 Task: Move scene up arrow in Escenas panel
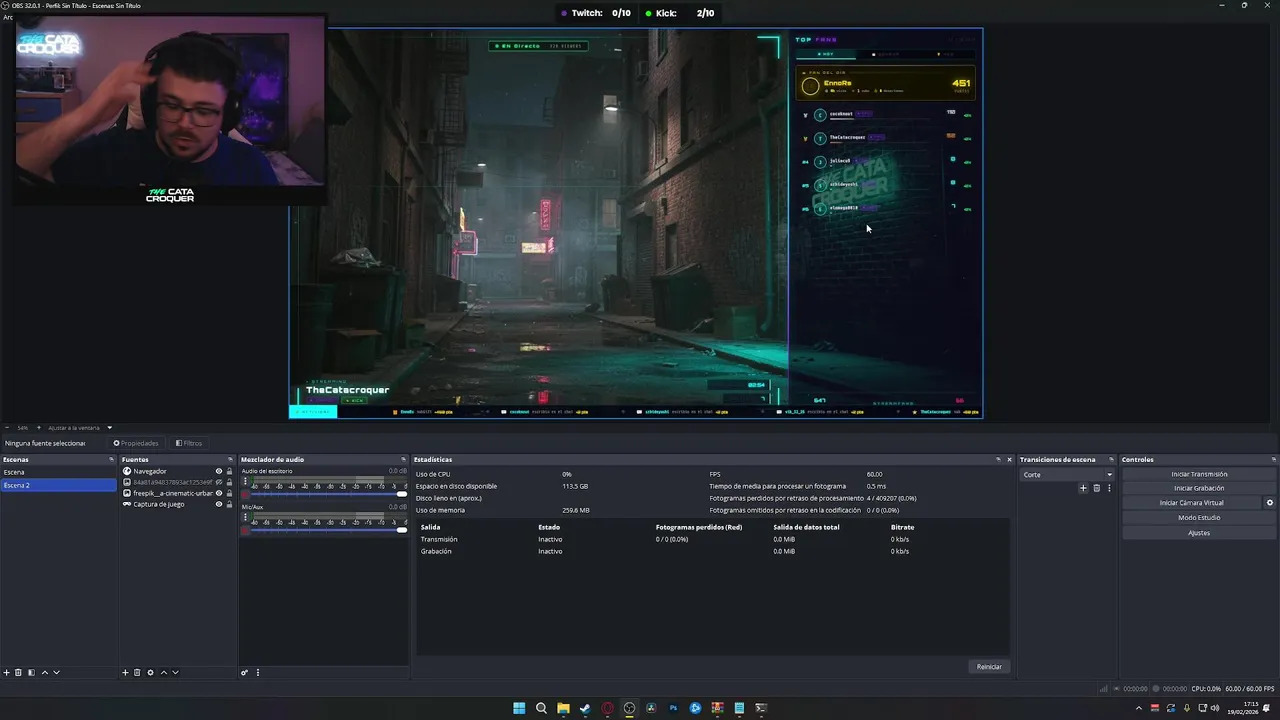tap(44, 672)
